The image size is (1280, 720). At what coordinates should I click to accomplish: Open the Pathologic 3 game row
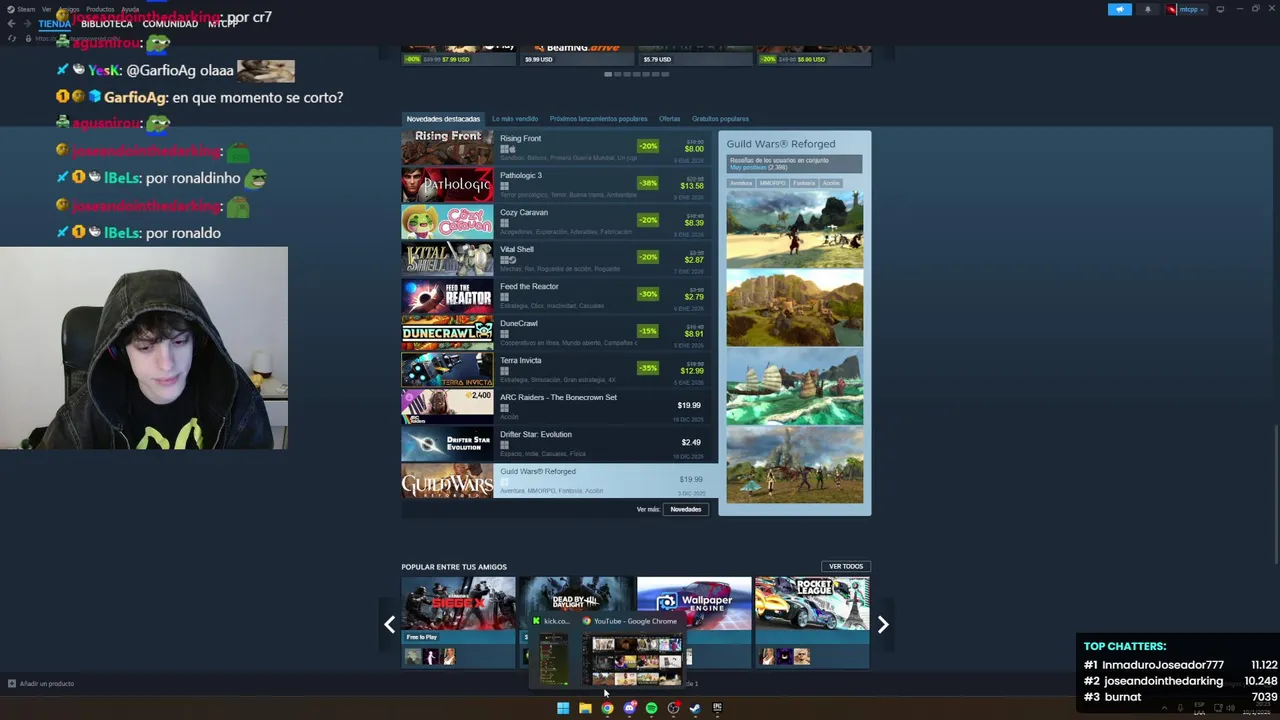[x=559, y=185]
